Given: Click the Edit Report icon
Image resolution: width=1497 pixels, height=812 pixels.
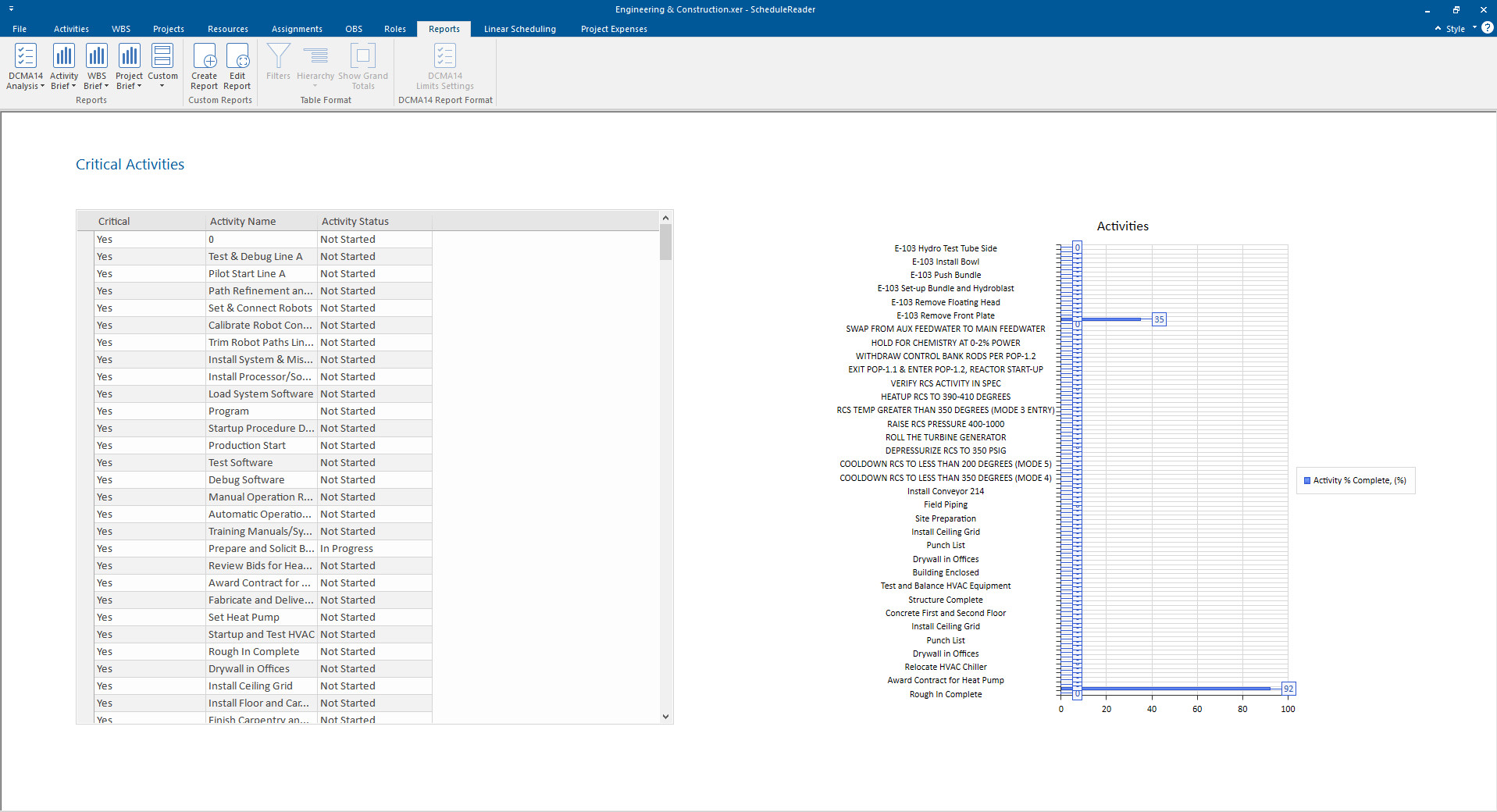Looking at the screenshot, I should [x=237, y=56].
